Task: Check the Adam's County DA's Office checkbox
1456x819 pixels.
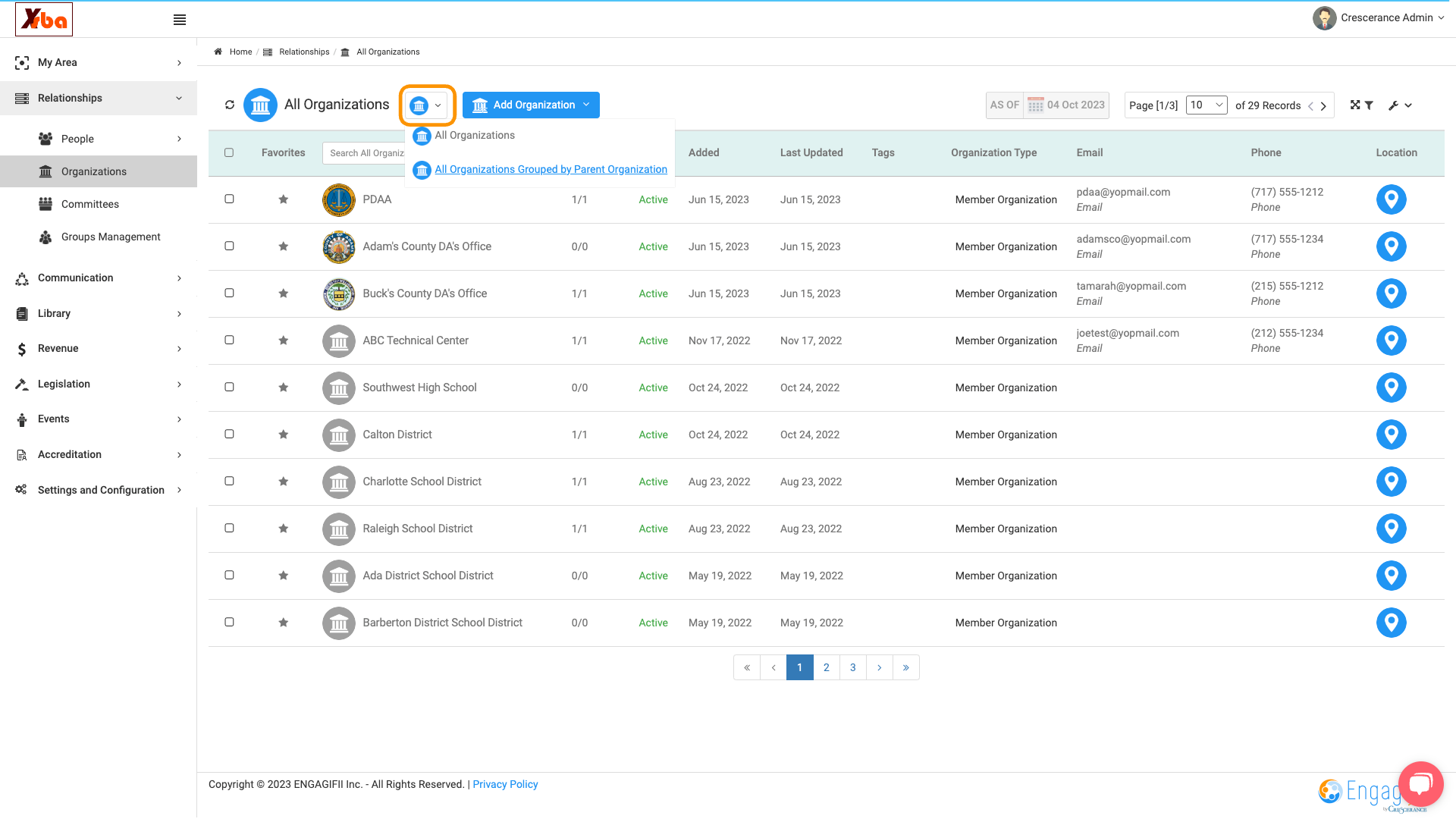Action: click(229, 246)
